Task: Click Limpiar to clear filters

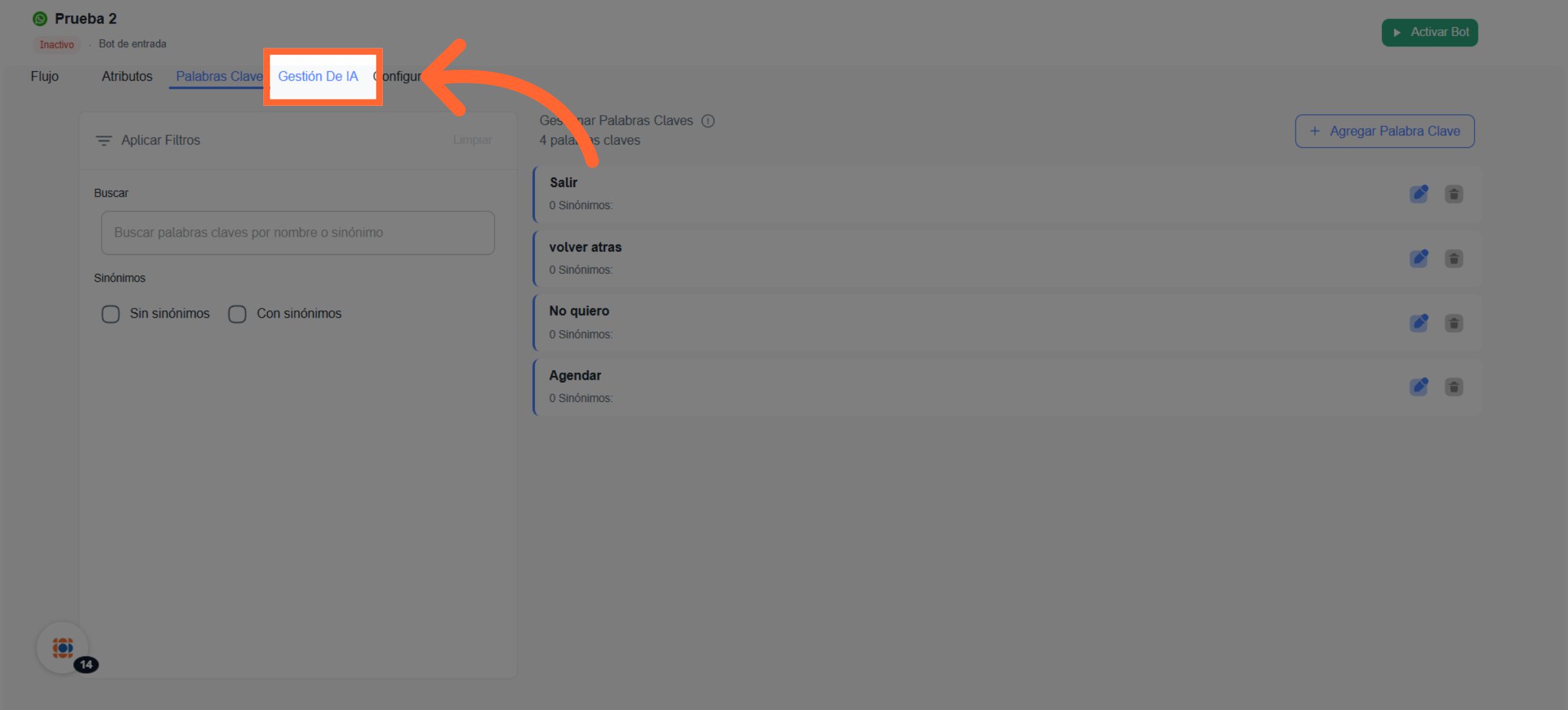Action: 472,140
